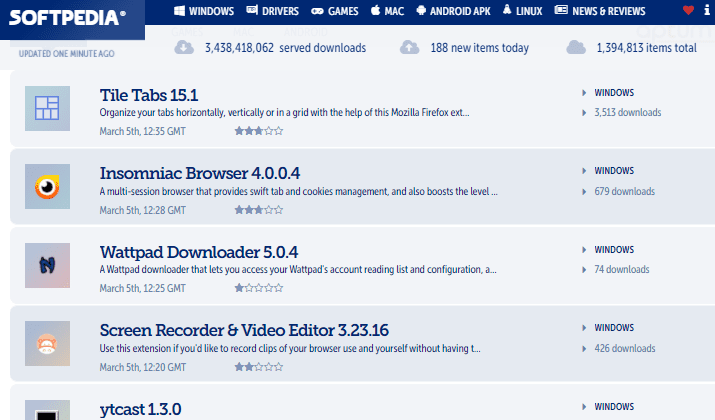Click '188 new items today' text
This screenshot has width=715, height=420.
click(480, 48)
